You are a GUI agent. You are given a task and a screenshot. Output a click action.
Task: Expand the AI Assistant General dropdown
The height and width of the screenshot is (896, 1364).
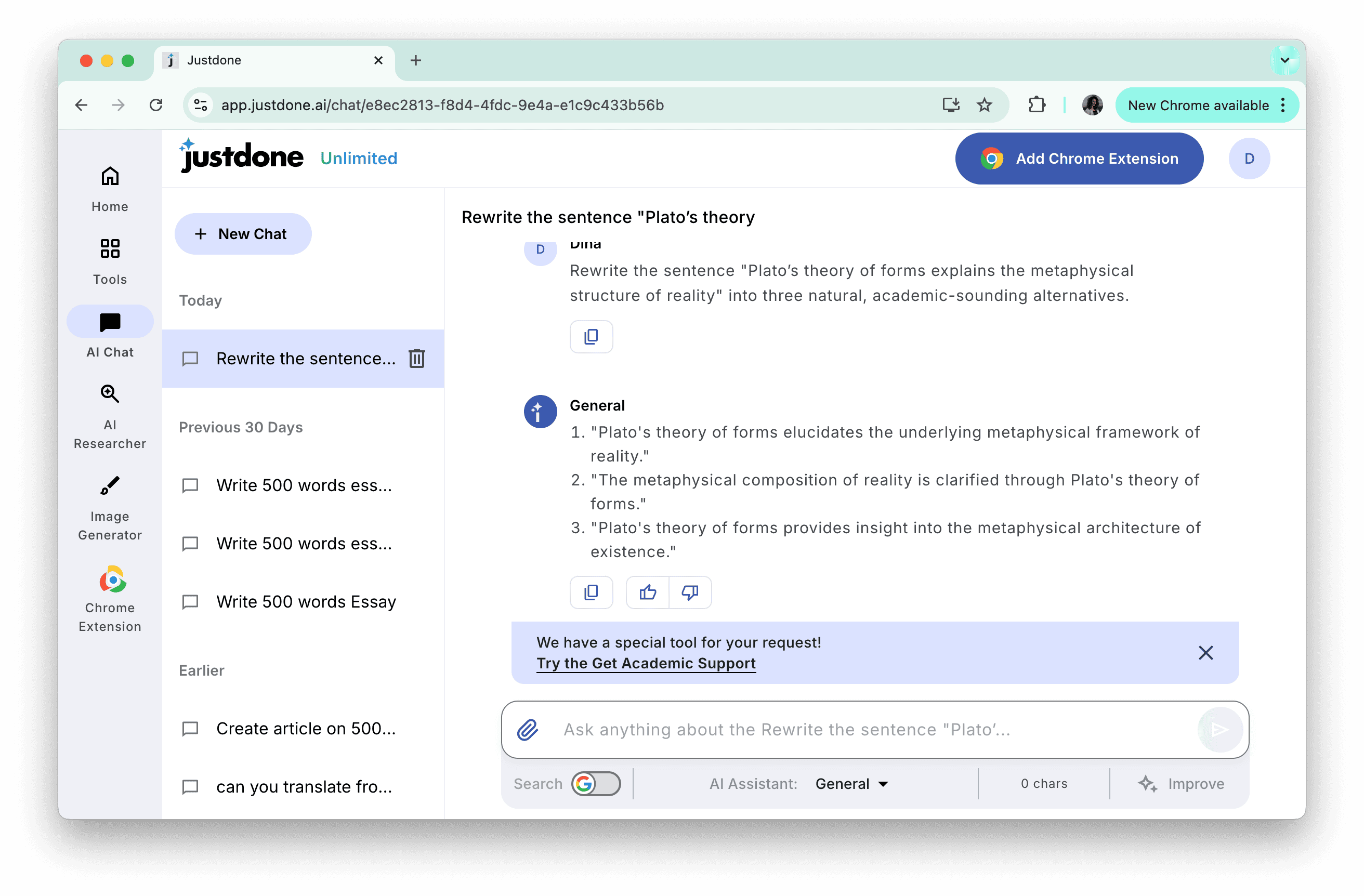click(851, 784)
